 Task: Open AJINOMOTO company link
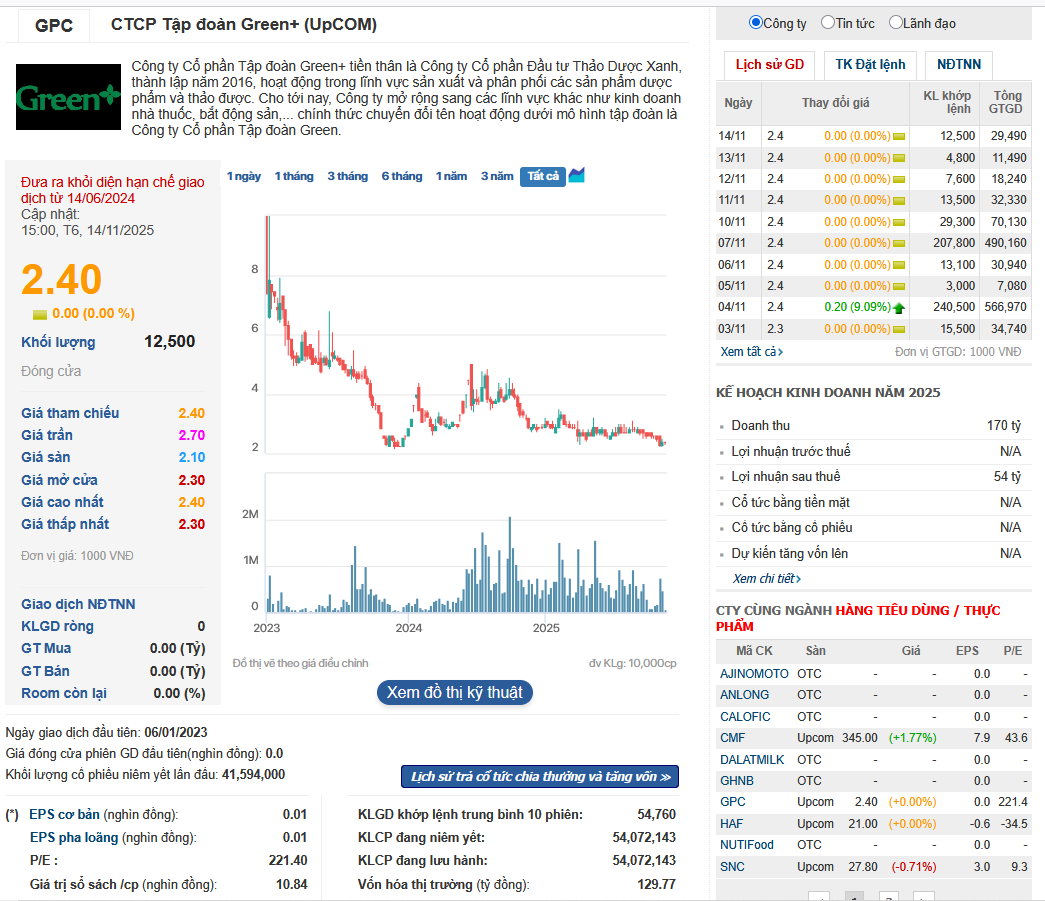754,674
